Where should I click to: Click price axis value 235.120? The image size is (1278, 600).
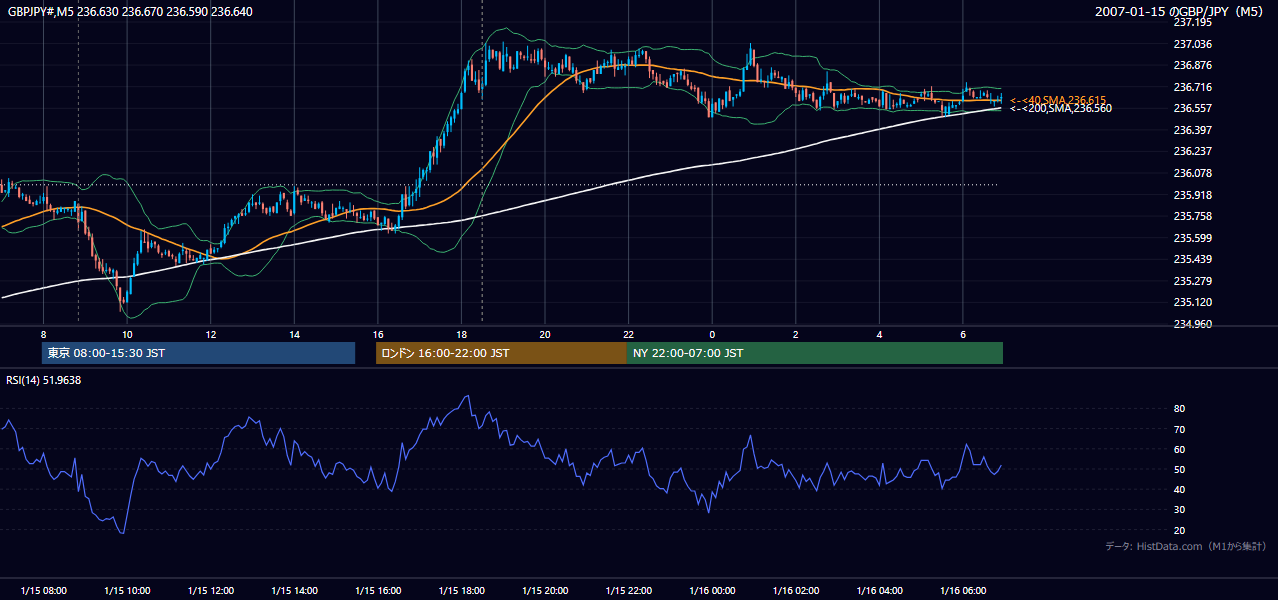click(1191, 302)
